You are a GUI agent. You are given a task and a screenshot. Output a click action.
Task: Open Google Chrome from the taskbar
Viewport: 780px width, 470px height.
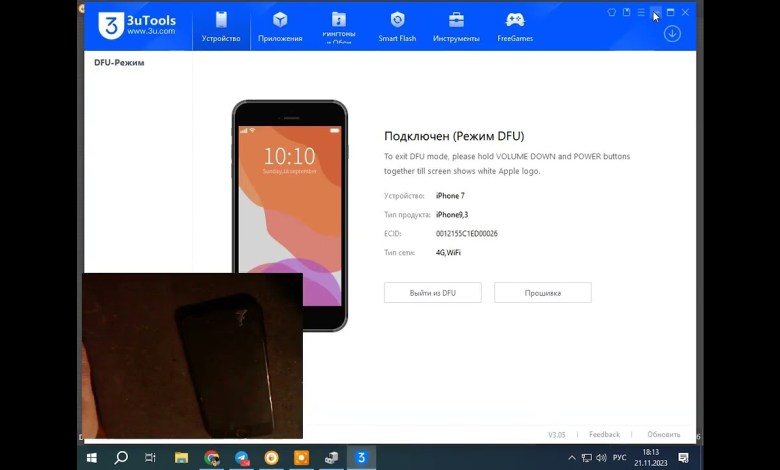click(x=212, y=458)
